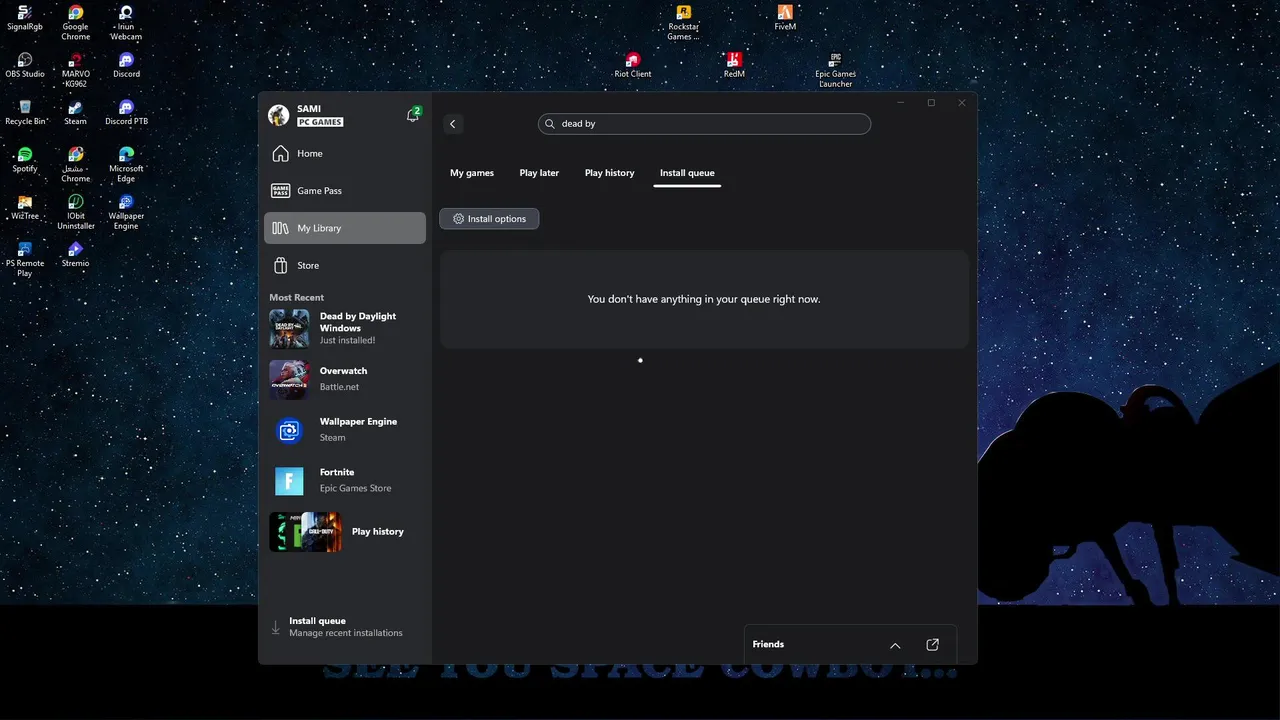Switch to Play history tab
Viewport: 1280px width, 720px height.
(x=610, y=173)
